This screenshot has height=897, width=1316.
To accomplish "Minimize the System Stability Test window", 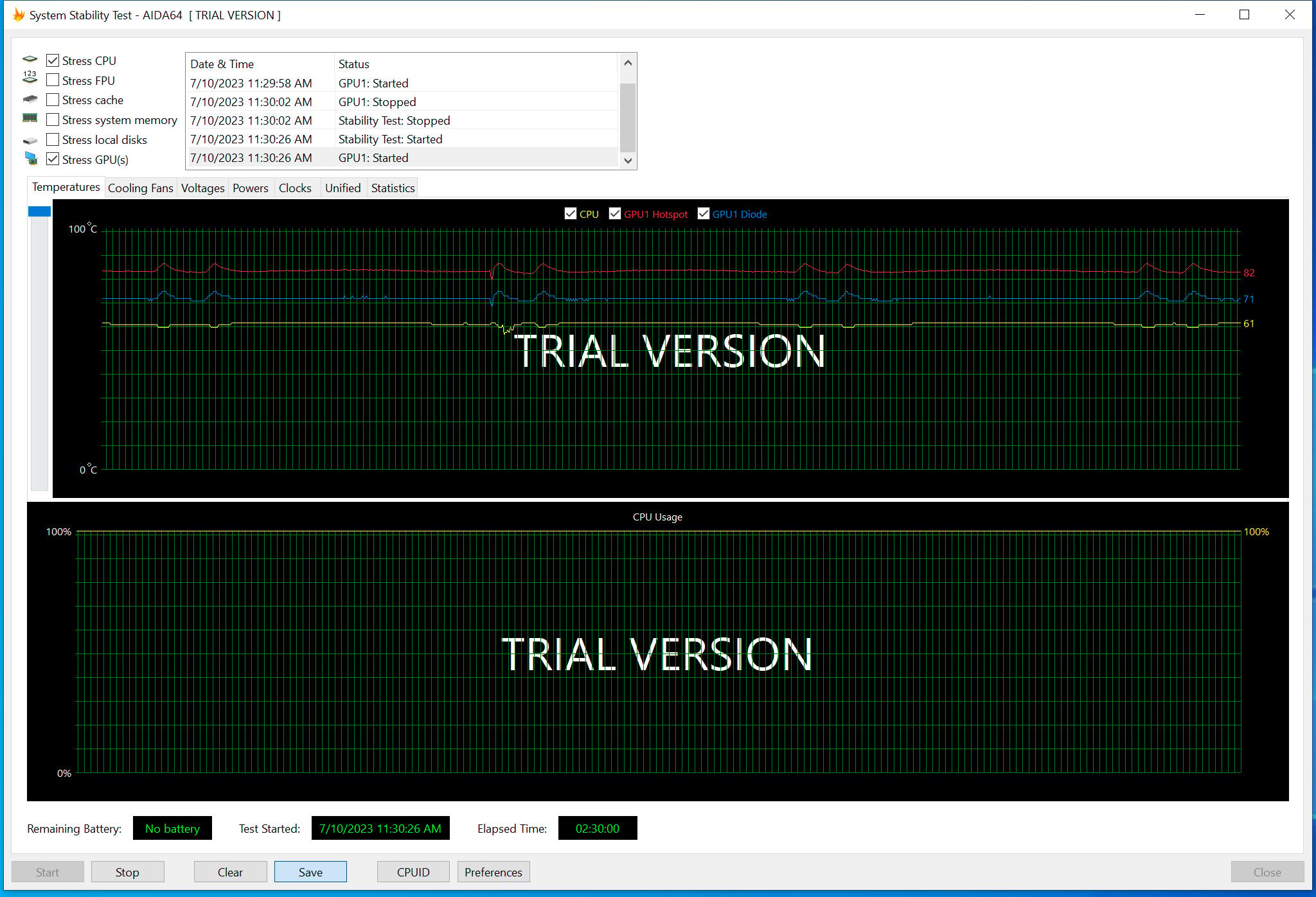I will pyautogui.click(x=1200, y=15).
